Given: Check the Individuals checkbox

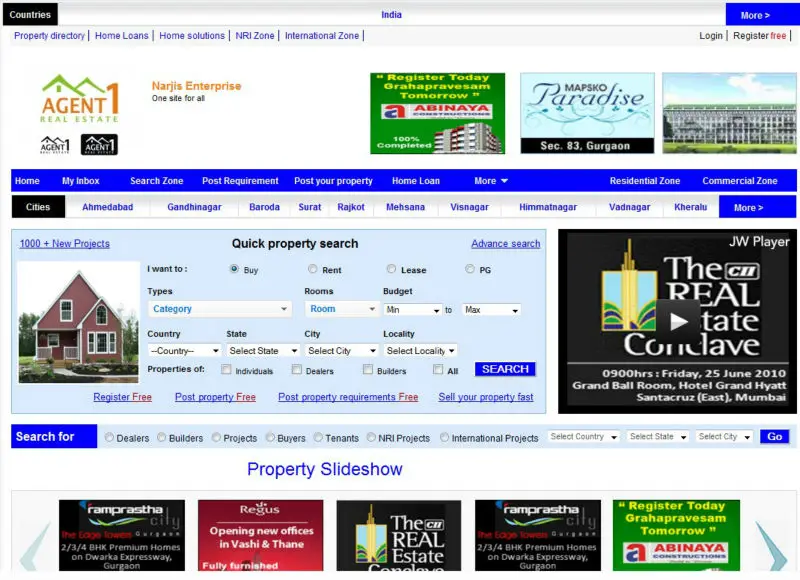Looking at the screenshot, I should click(x=226, y=370).
